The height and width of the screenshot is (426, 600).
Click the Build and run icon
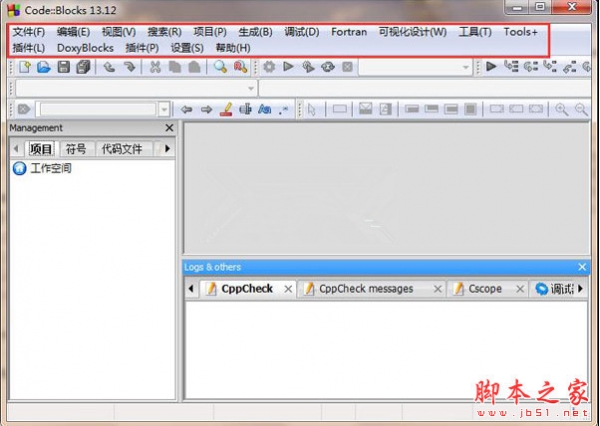coord(308,67)
